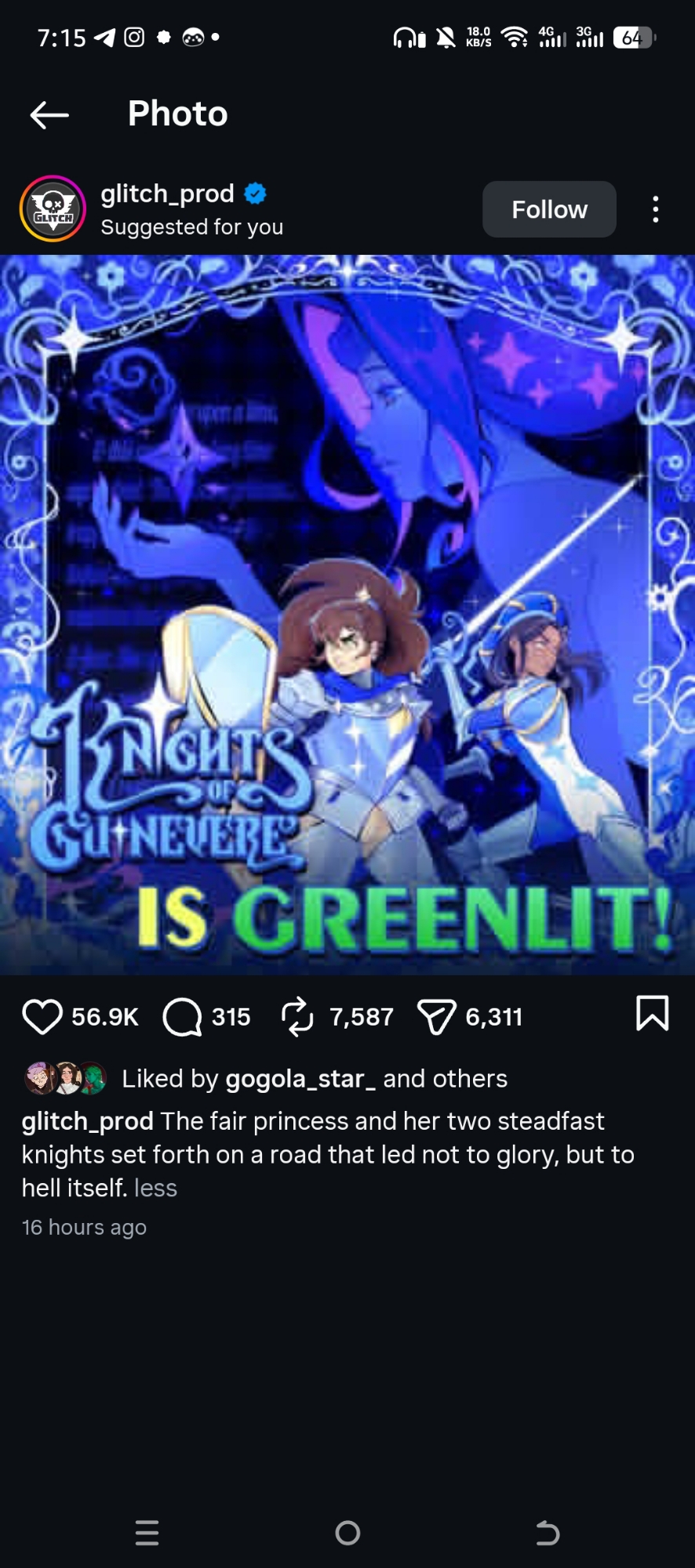The image size is (695, 1568).
Task: Repost using the repost arrows icon
Action: pyautogui.click(x=297, y=1017)
